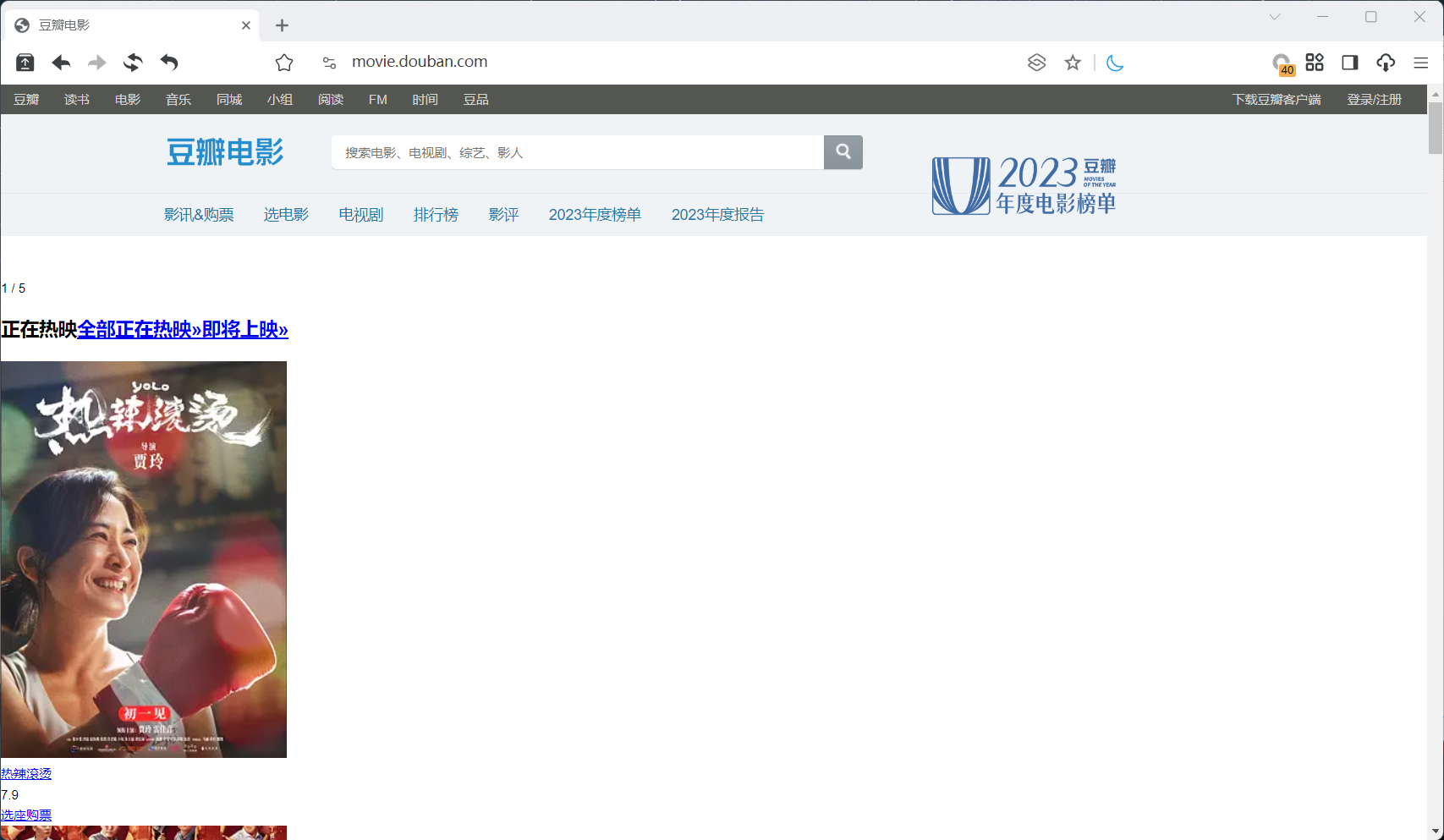The height and width of the screenshot is (840, 1444).
Task: Click 全部正在热映» link
Action: 140,329
